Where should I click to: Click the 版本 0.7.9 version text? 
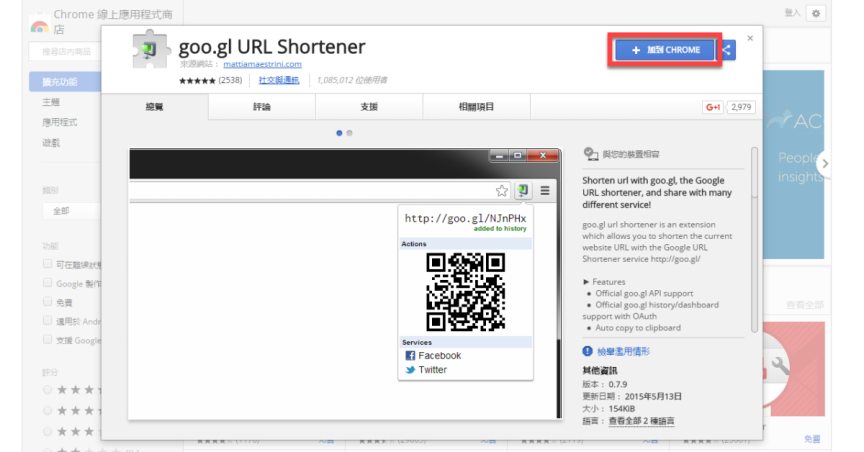(x=604, y=385)
